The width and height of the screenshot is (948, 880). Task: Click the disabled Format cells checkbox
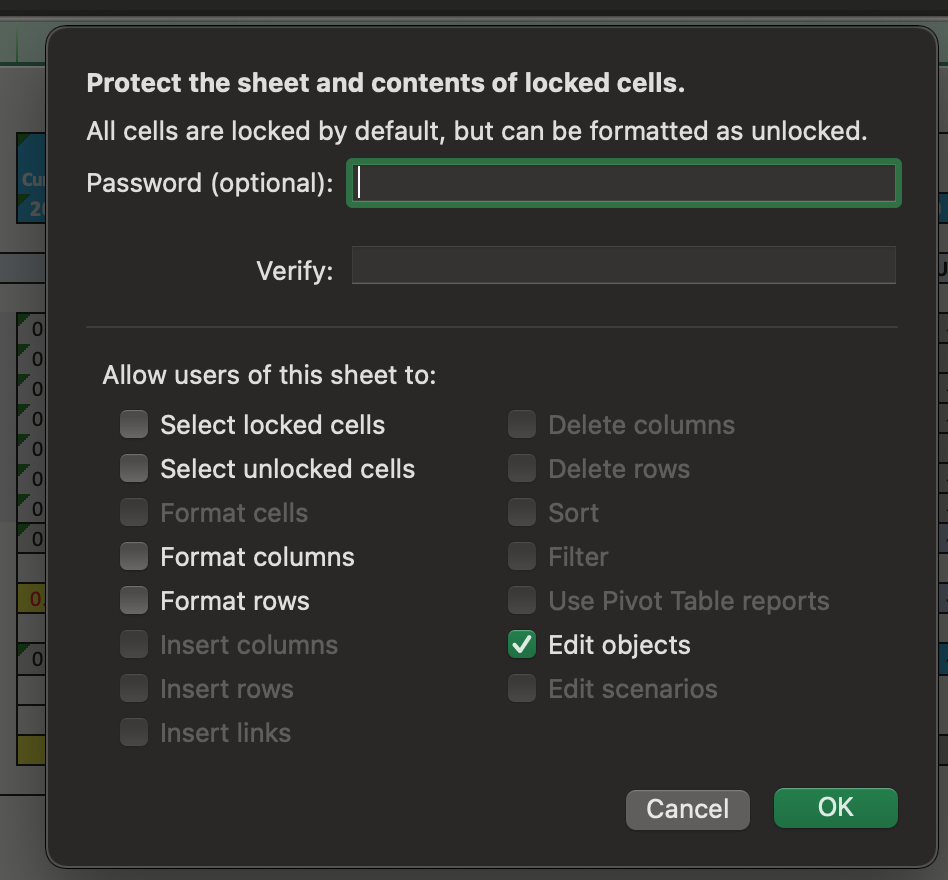[133, 512]
